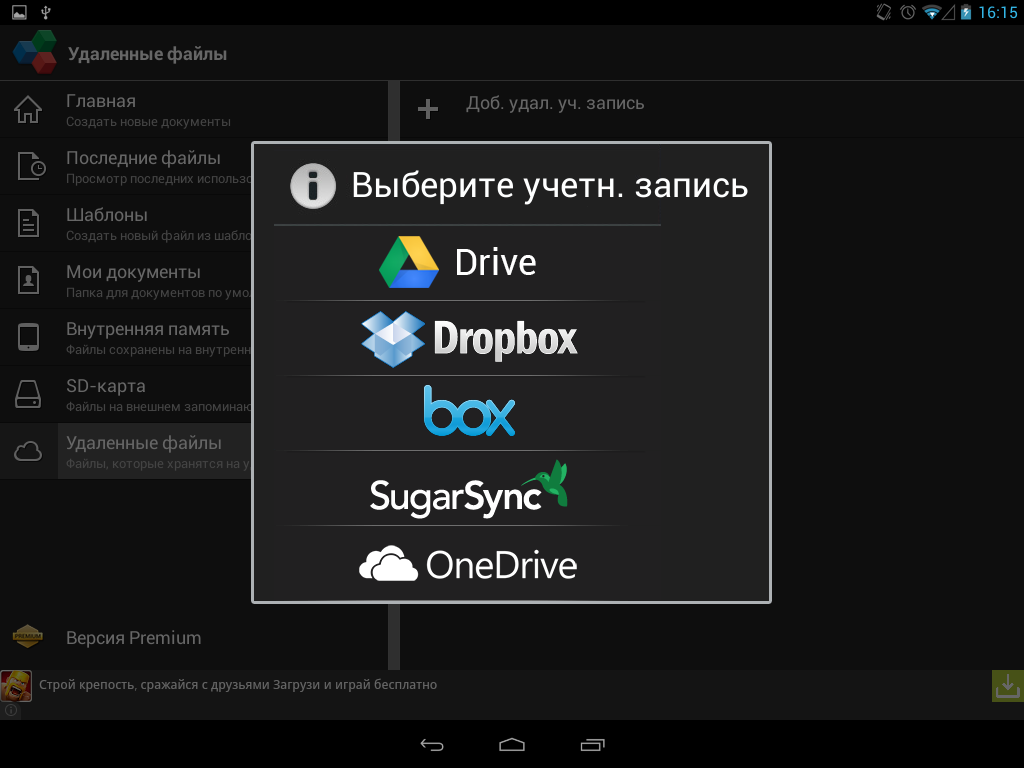Tap the Android home button
Viewport: 1024px width, 768px height.
(x=512, y=744)
